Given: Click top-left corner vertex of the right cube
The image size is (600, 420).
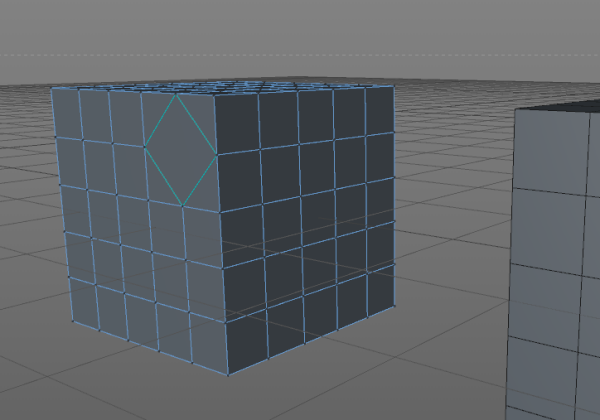Looking at the screenshot, I should tap(515, 110).
